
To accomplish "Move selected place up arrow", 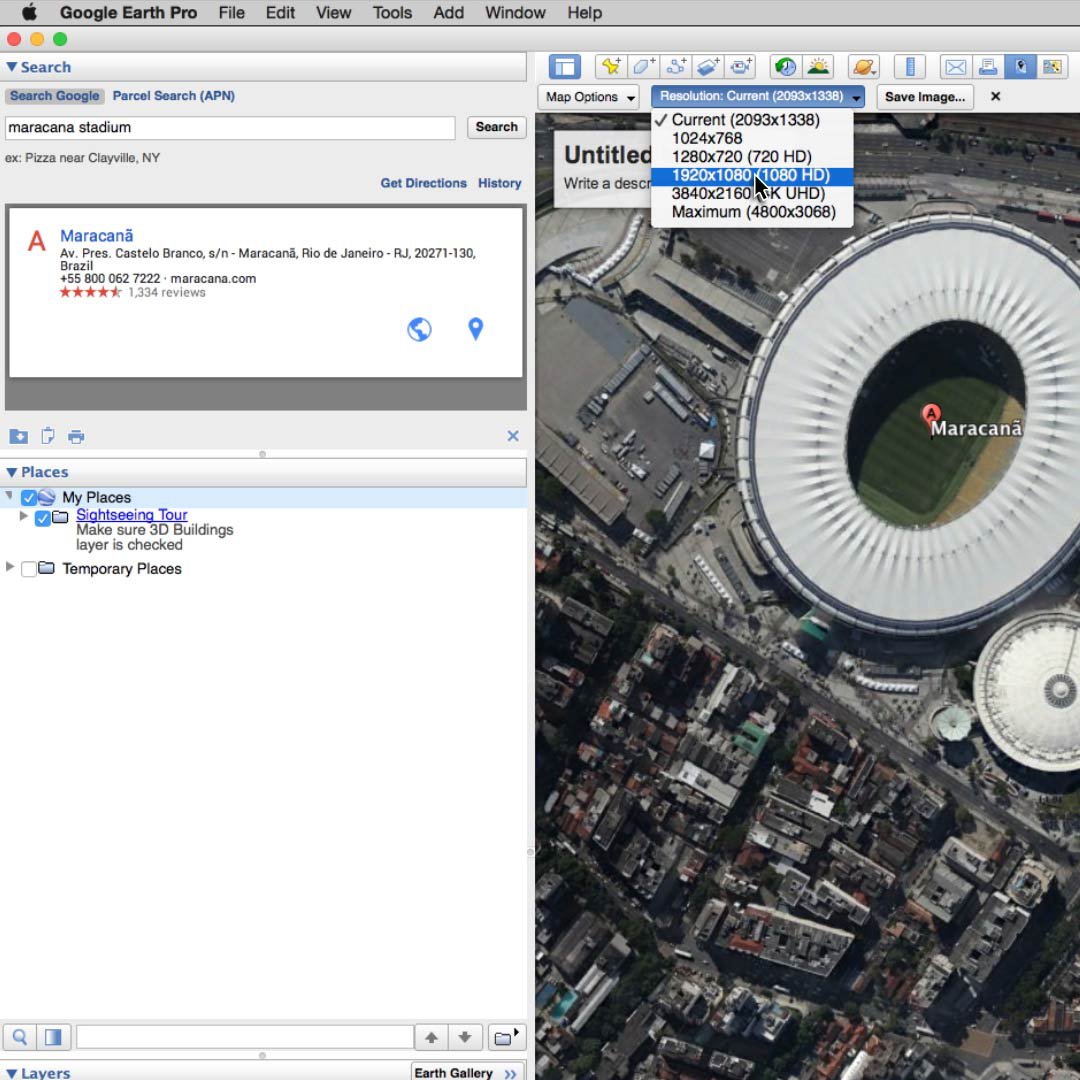I will (x=431, y=1037).
